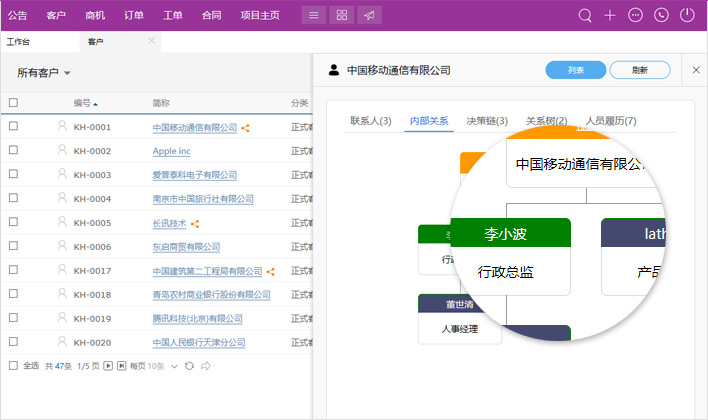Click the export share arrow icon in footer
708x420 pixels.
point(206,366)
